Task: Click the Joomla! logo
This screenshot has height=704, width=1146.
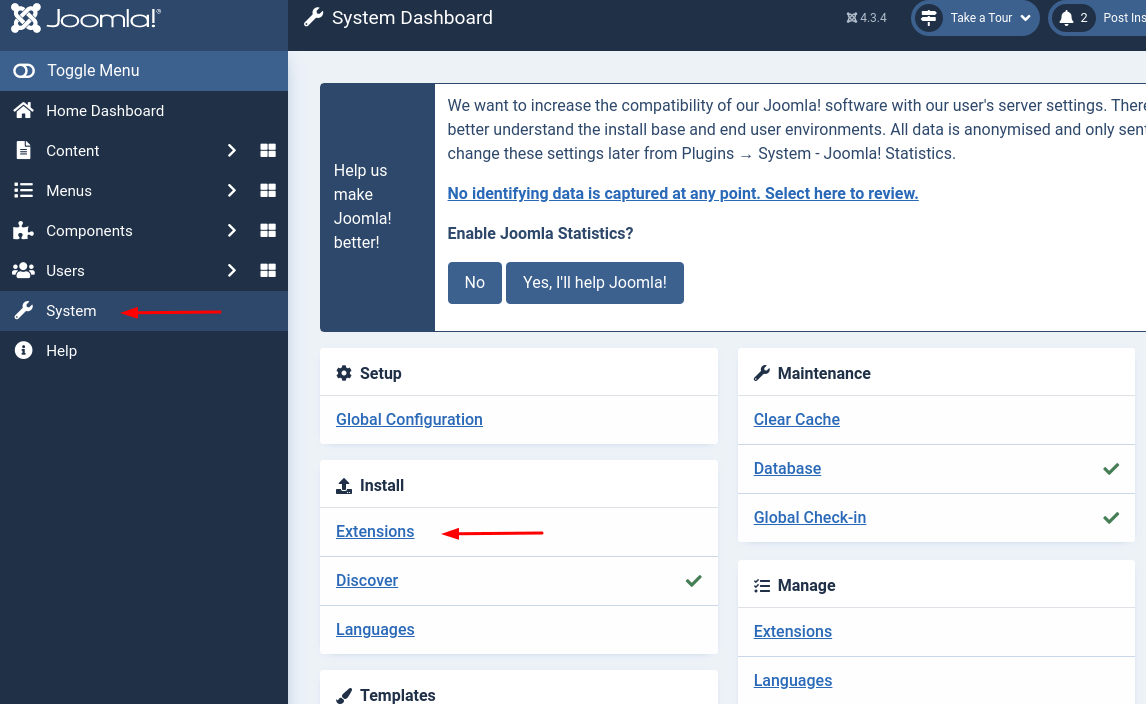Action: (86, 18)
